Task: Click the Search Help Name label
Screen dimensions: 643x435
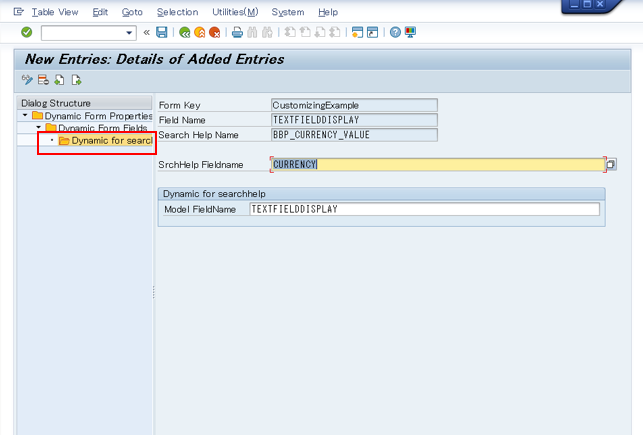Action: (x=198, y=135)
